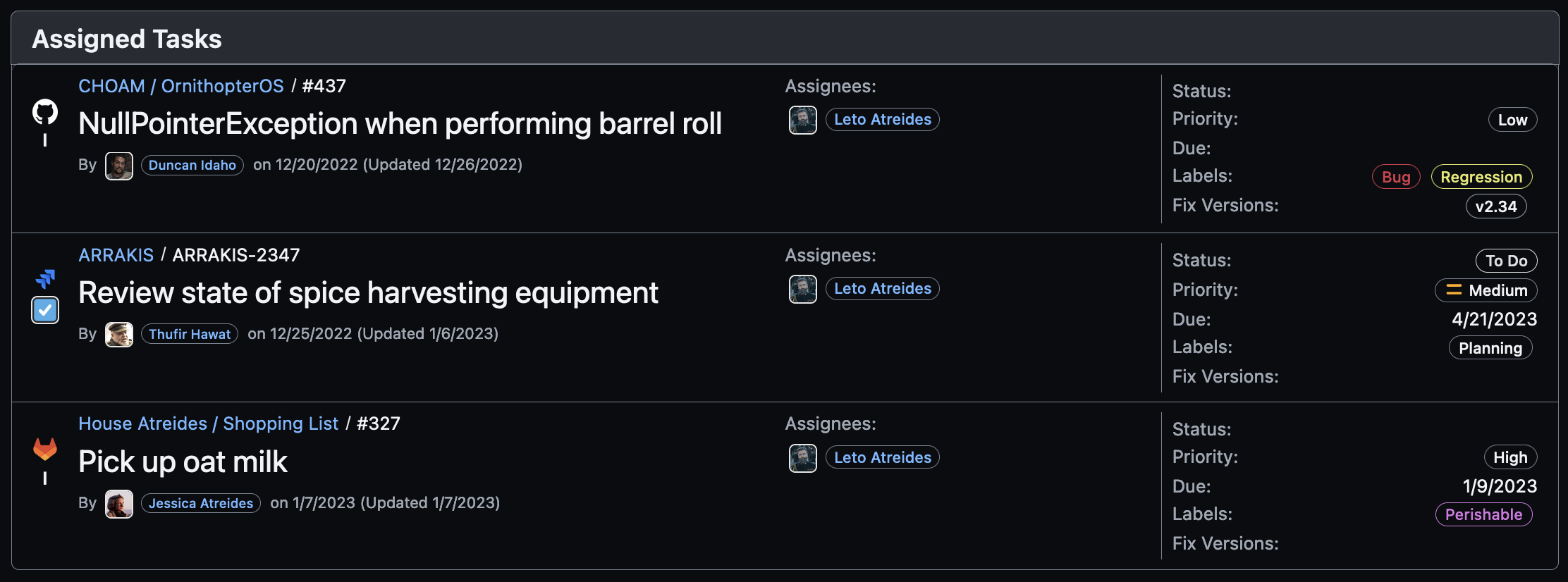Open the NullPointerException barrel roll issue title
Screen dimensions: 1568x582
[400, 124]
